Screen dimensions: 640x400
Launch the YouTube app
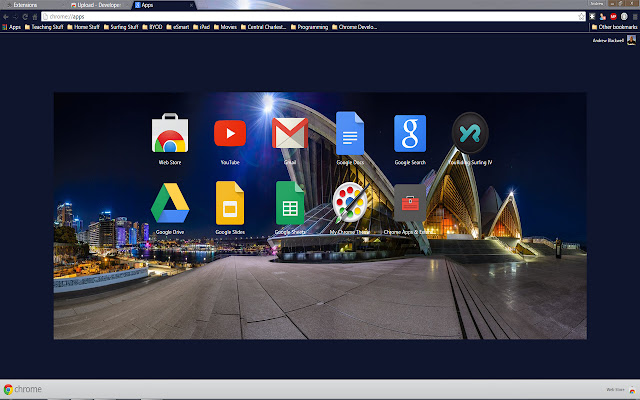click(230, 135)
